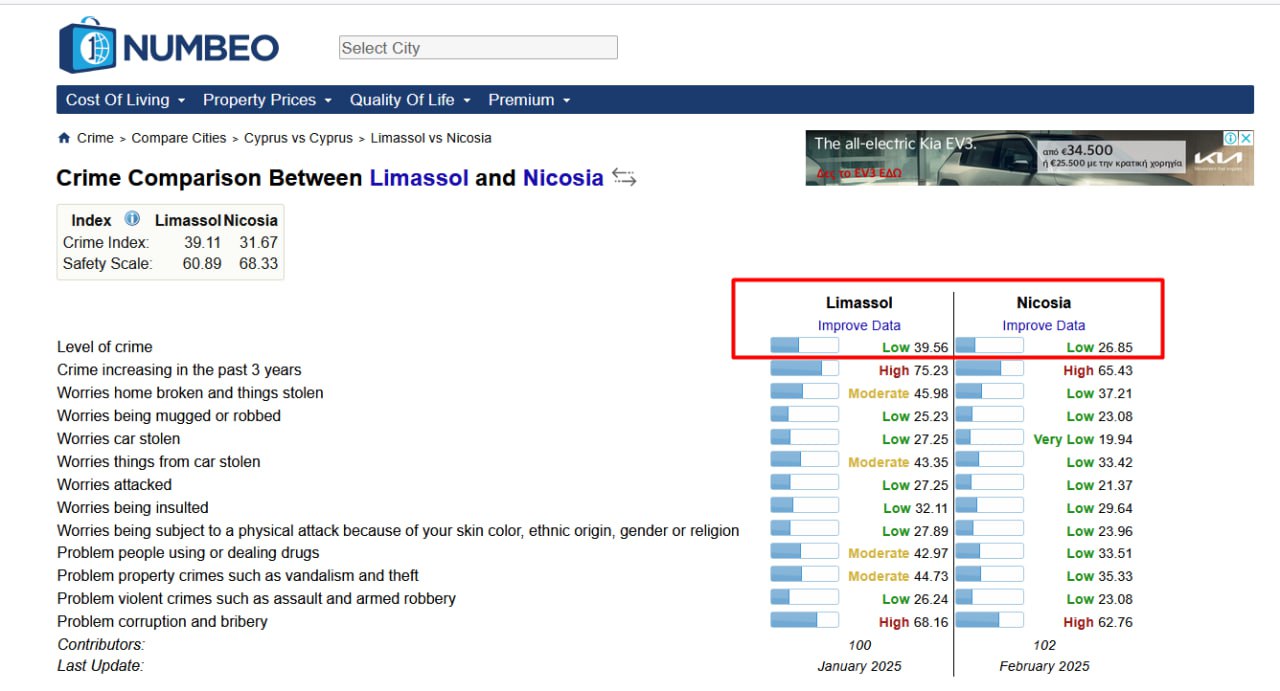Click Improve Data under Nicosia

click(x=1043, y=325)
